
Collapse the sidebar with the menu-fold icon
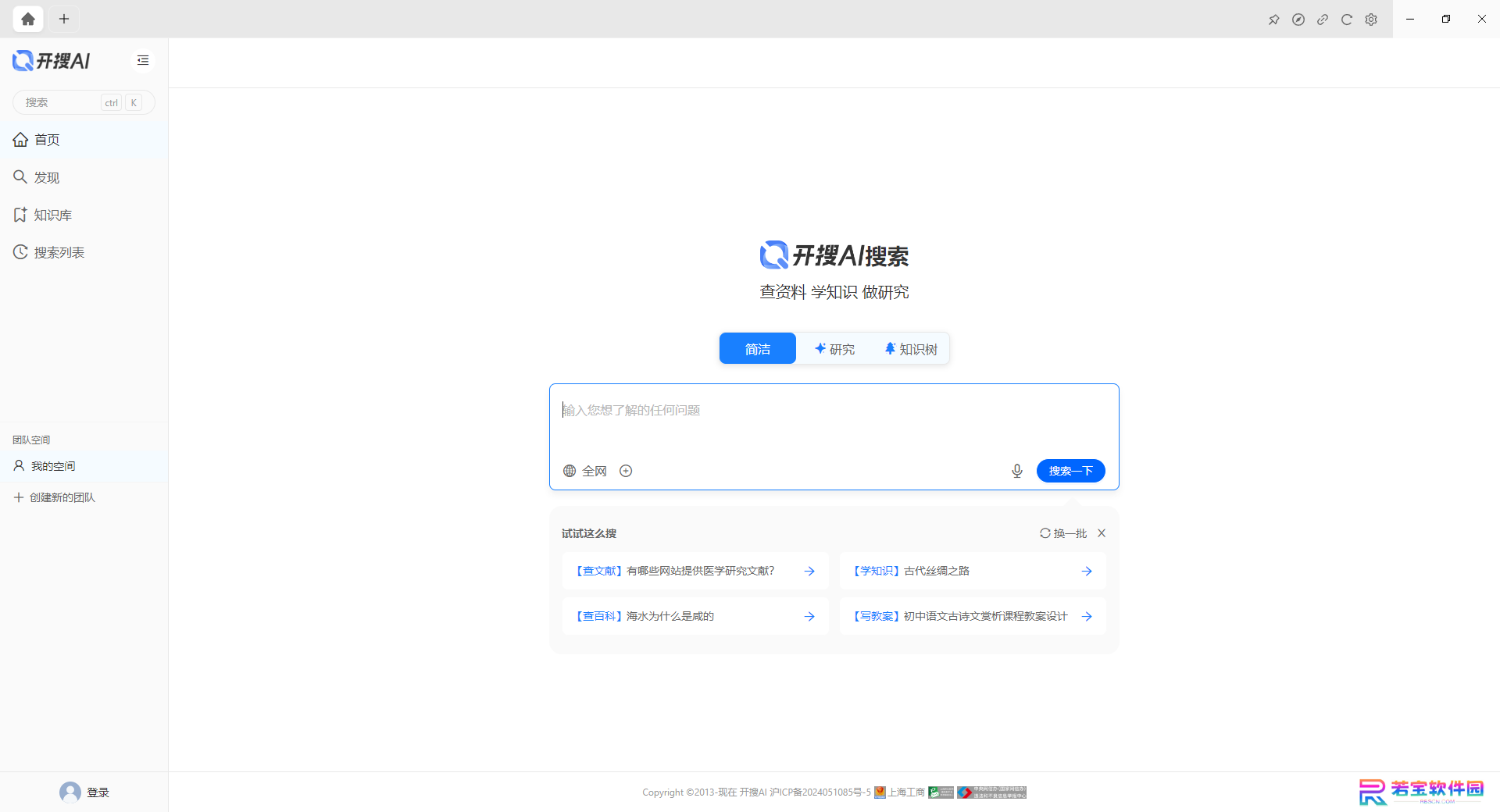pyautogui.click(x=143, y=60)
